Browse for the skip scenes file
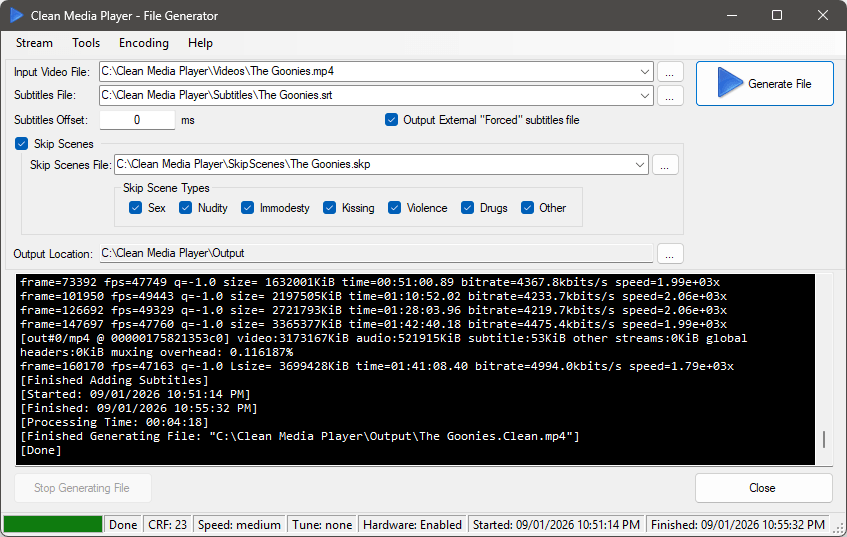 point(665,165)
